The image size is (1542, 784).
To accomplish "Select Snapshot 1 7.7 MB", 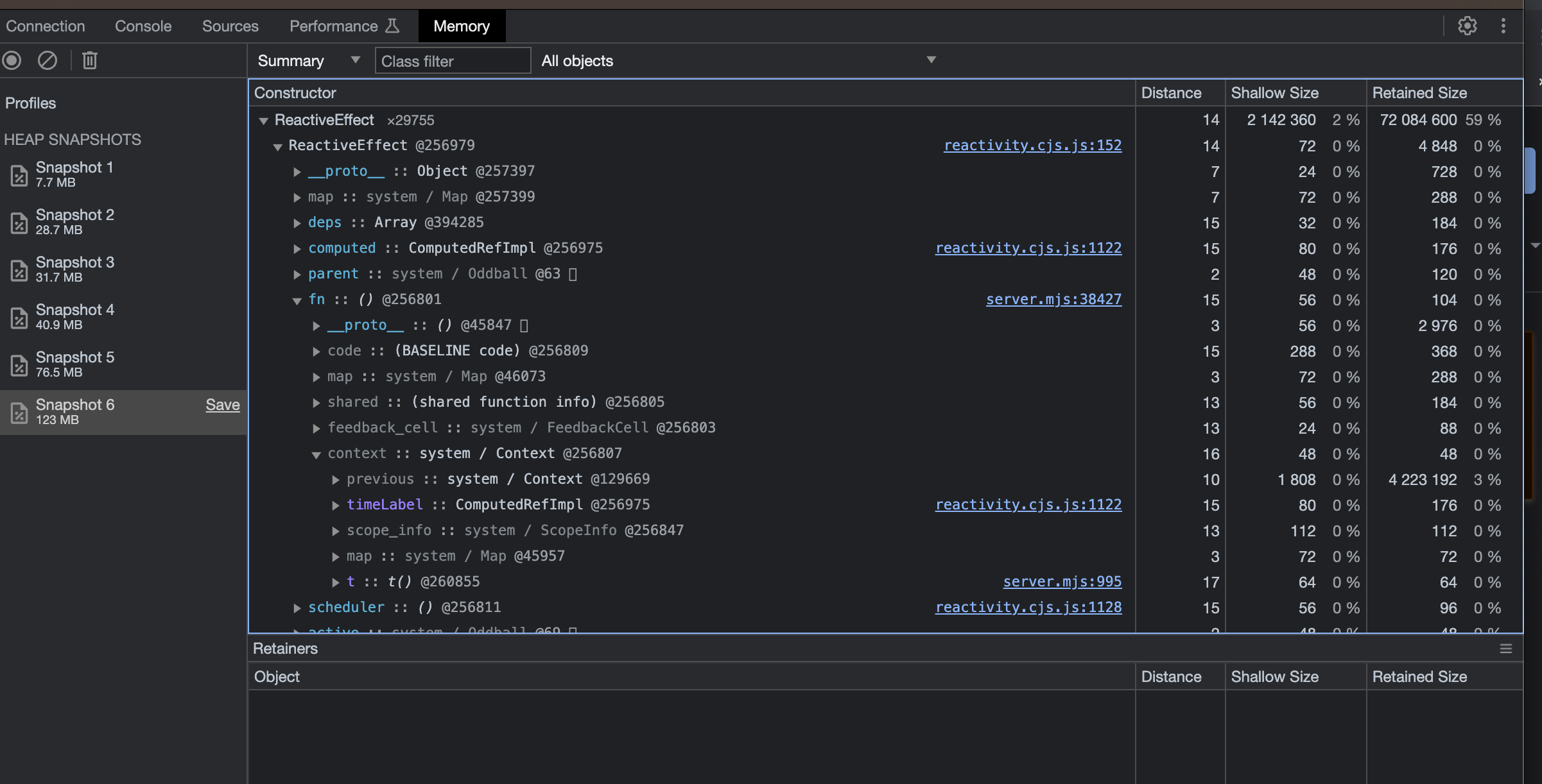I will pyautogui.click(x=123, y=175).
